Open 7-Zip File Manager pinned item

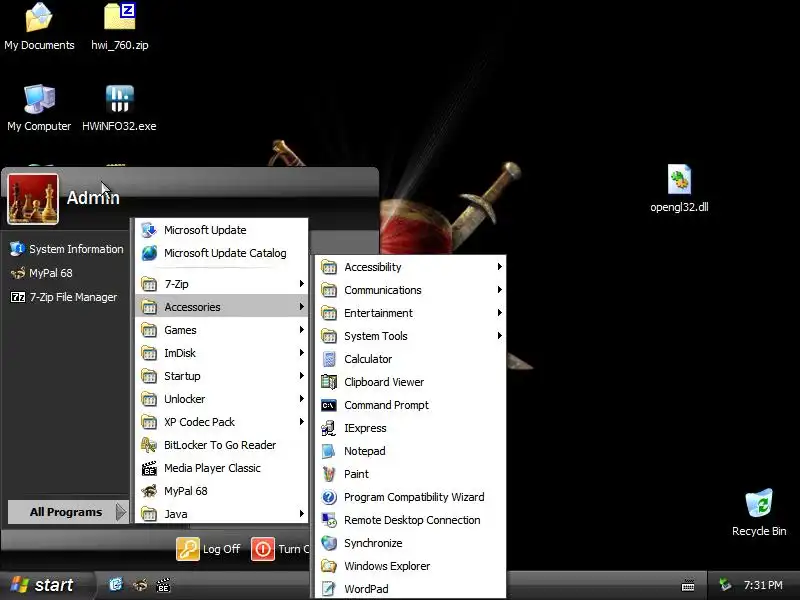coord(64,297)
